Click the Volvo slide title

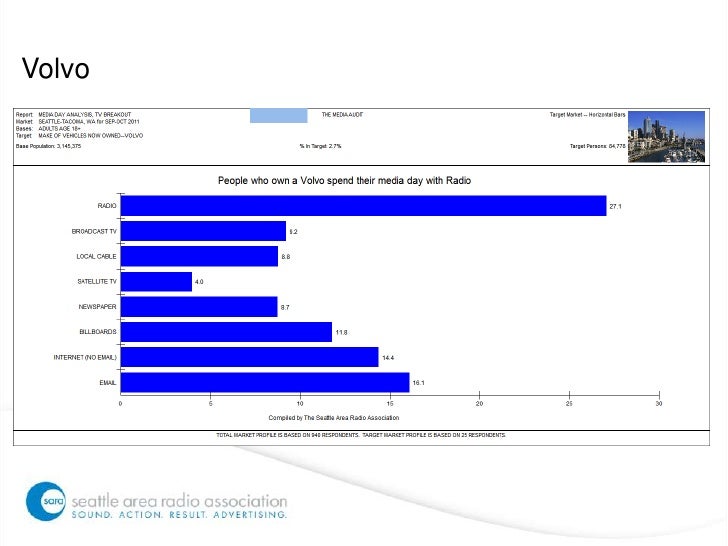point(55,69)
